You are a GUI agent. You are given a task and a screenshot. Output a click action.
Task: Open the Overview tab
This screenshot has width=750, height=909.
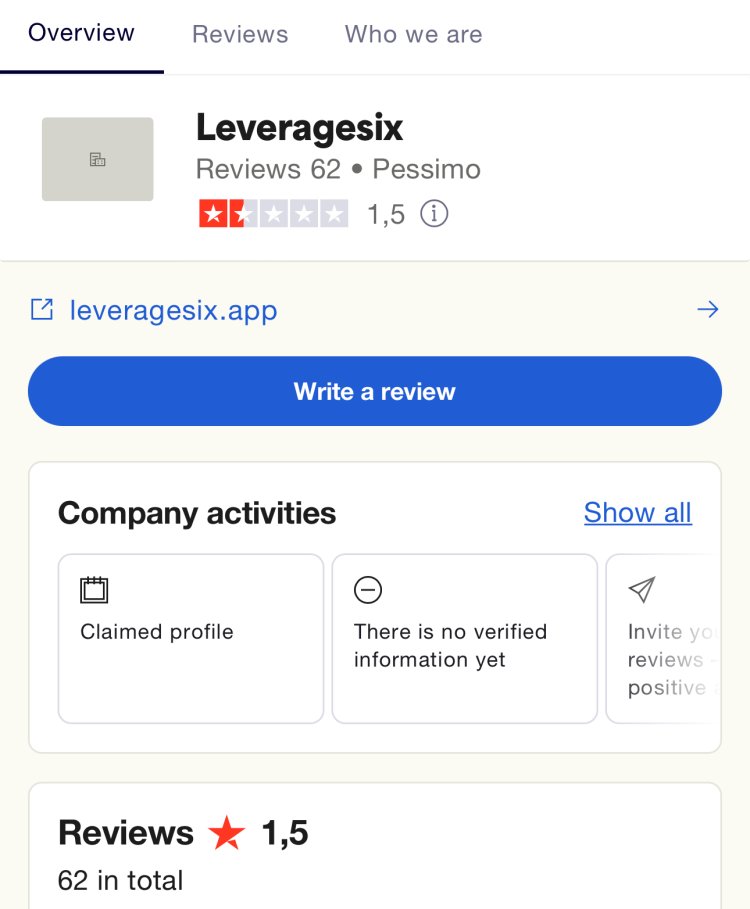click(81, 33)
